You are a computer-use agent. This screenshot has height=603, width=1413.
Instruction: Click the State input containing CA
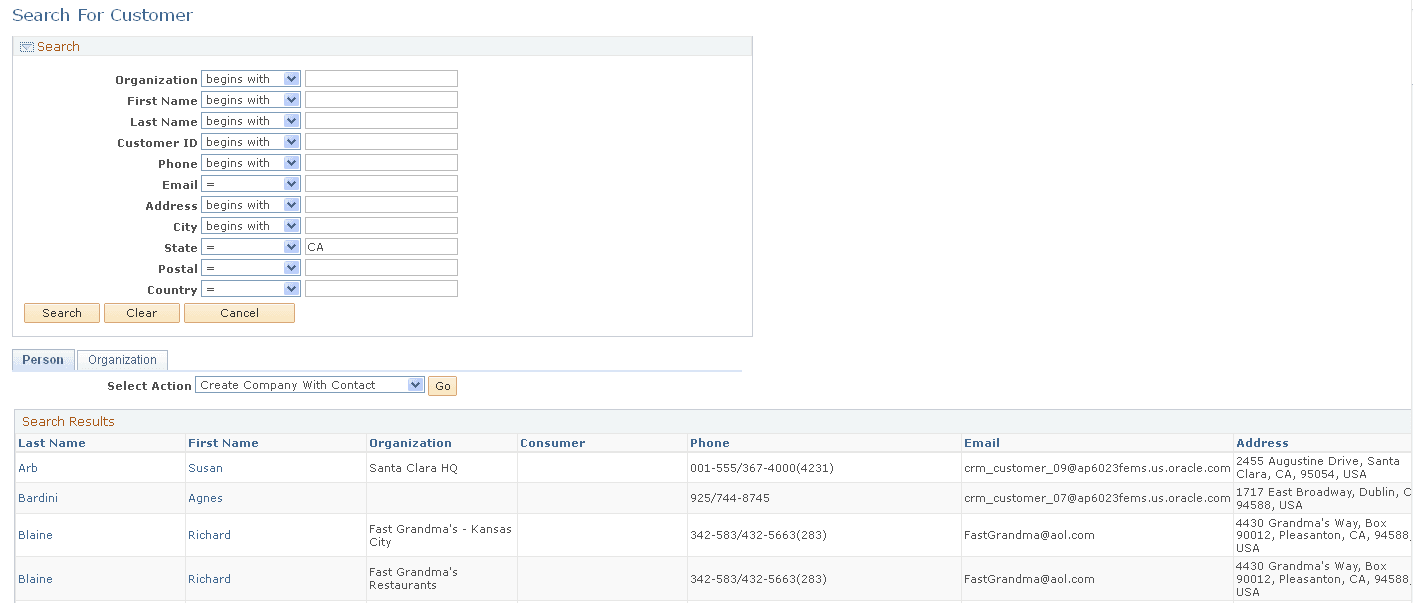[381, 246]
